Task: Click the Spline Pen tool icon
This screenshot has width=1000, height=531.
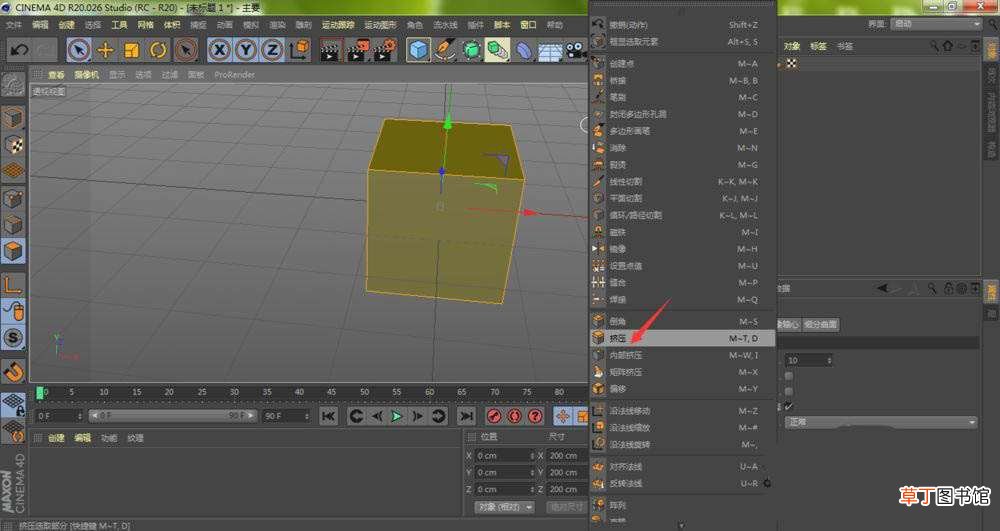Action: (445, 50)
